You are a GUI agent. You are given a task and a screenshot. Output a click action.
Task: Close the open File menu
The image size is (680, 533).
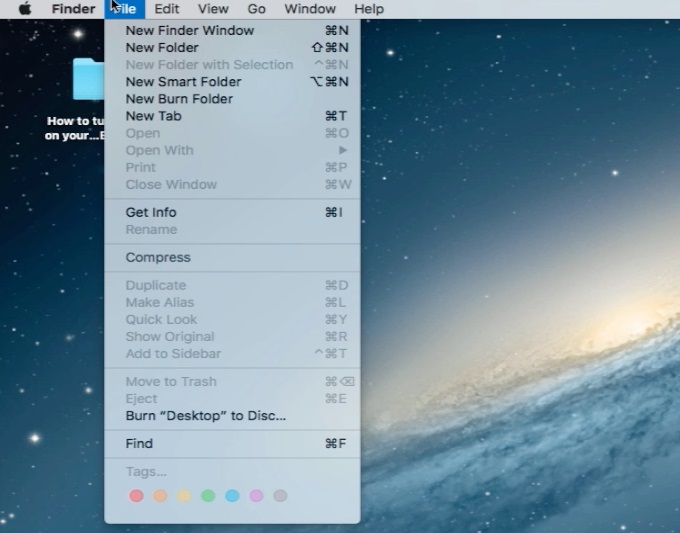click(124, 9)
